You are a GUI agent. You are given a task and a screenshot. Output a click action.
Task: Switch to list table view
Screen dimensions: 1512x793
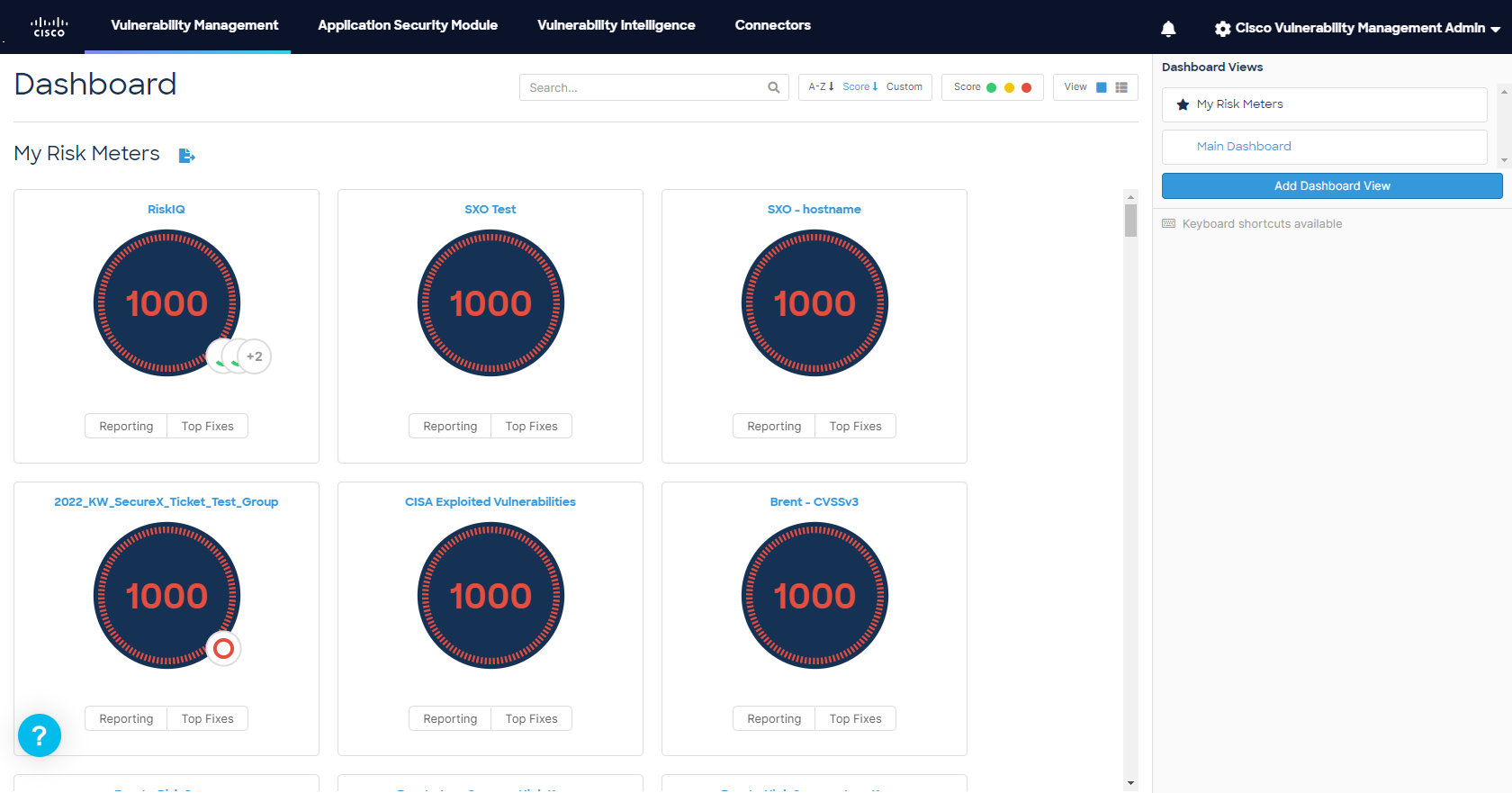click(1121, 87)
